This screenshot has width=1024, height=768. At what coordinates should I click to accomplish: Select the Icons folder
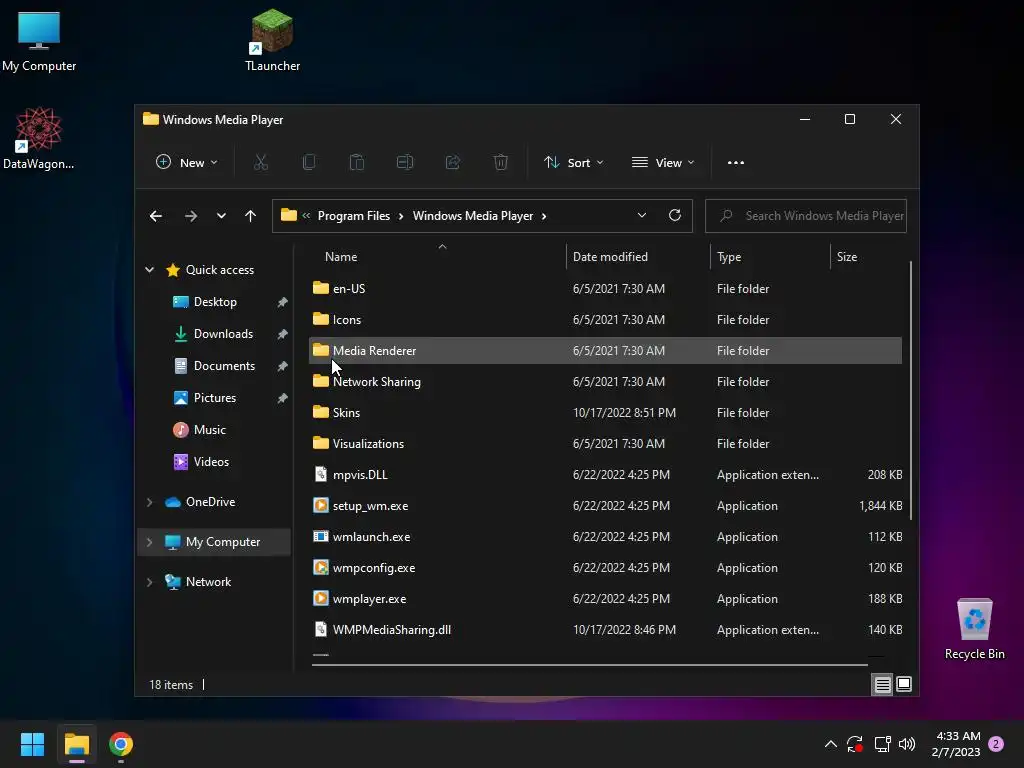(x=605, y=319)
